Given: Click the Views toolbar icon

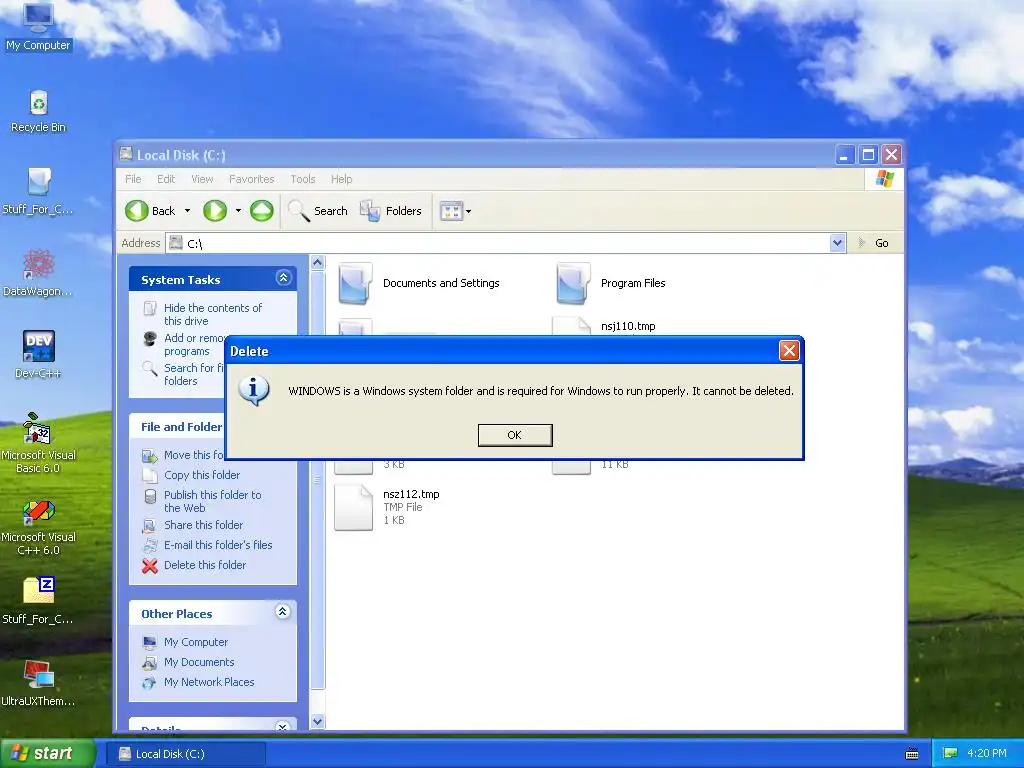Looking at the screenshot, I should tap(451, 211).
